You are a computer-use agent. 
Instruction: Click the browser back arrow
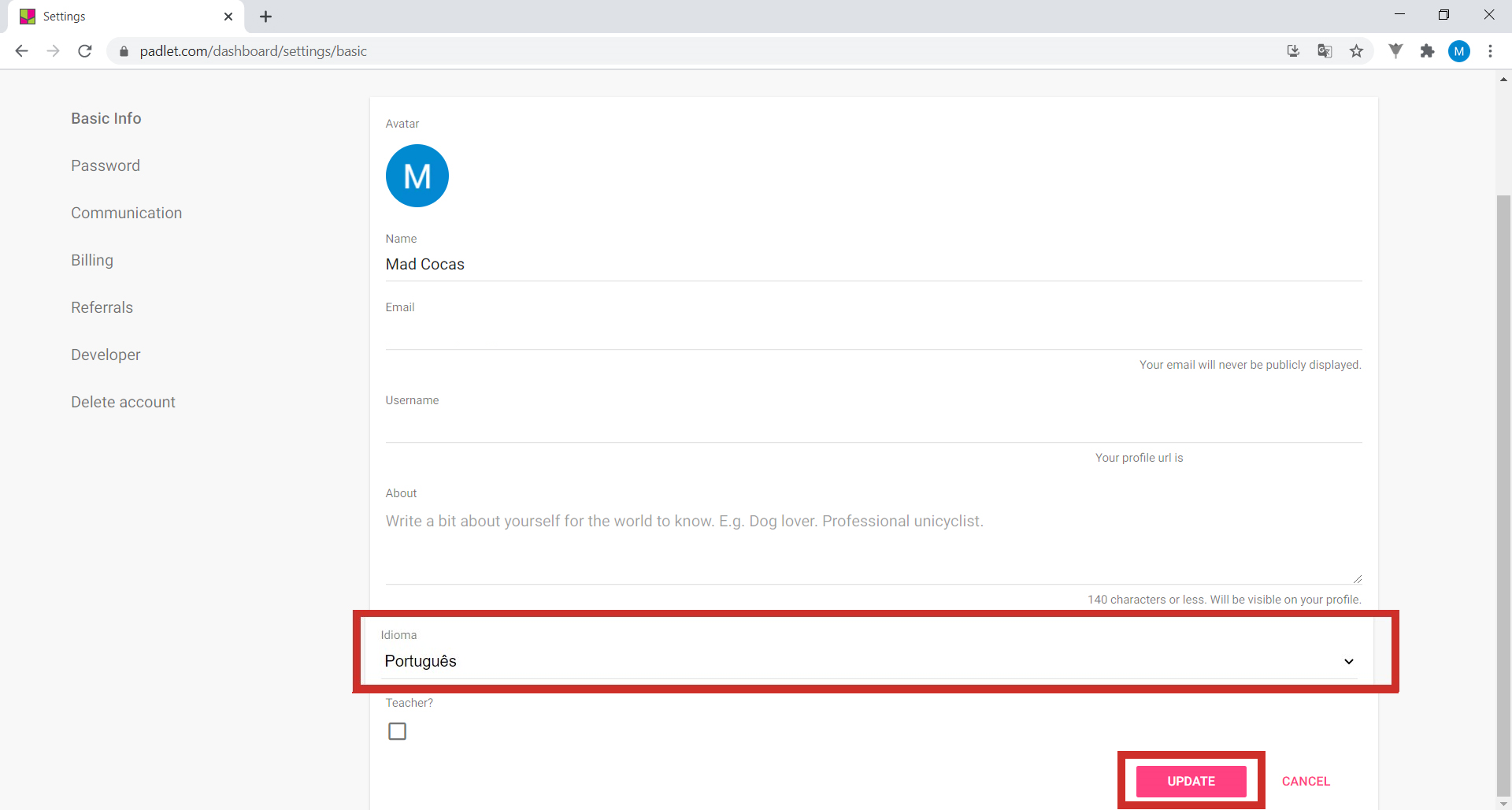coord(21,51)
